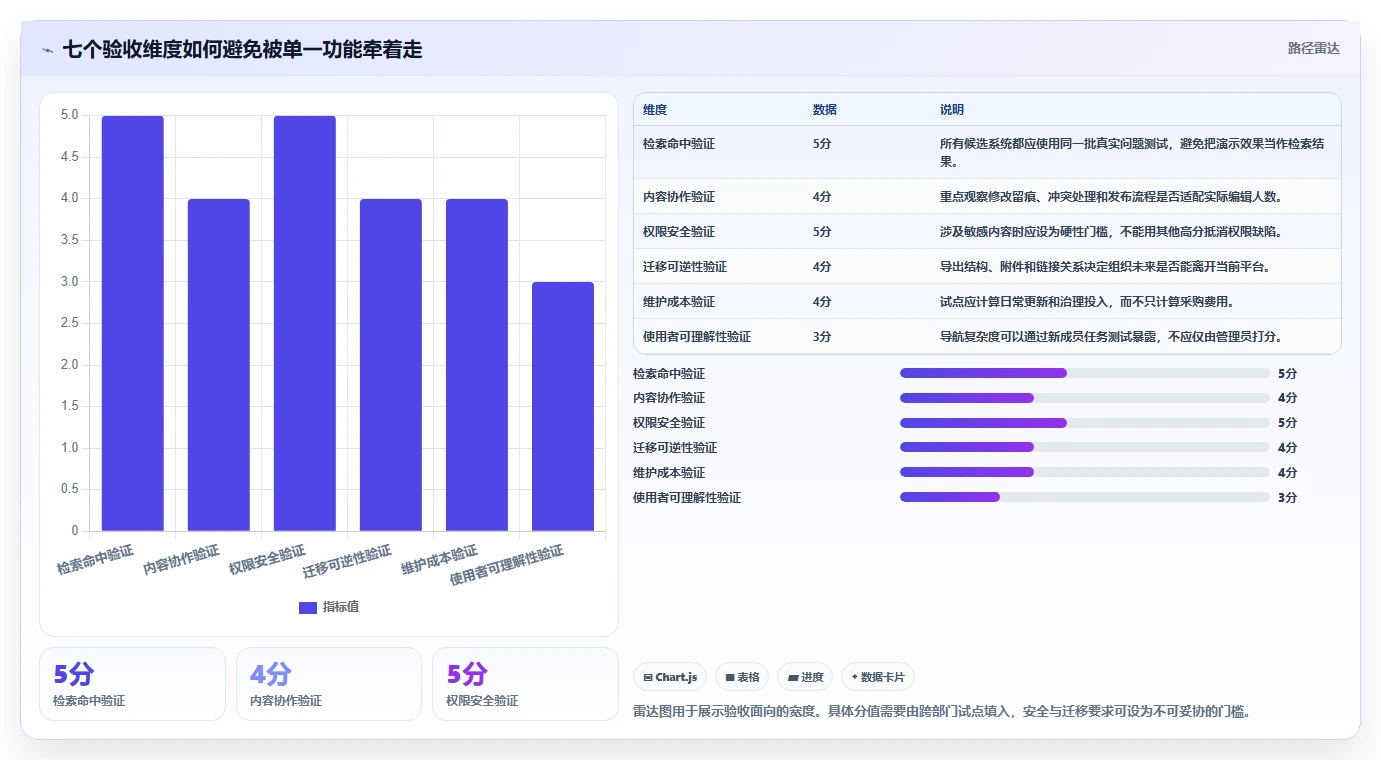
Task: Click the 维护成本验证 bar in chart
Action: 476,365
